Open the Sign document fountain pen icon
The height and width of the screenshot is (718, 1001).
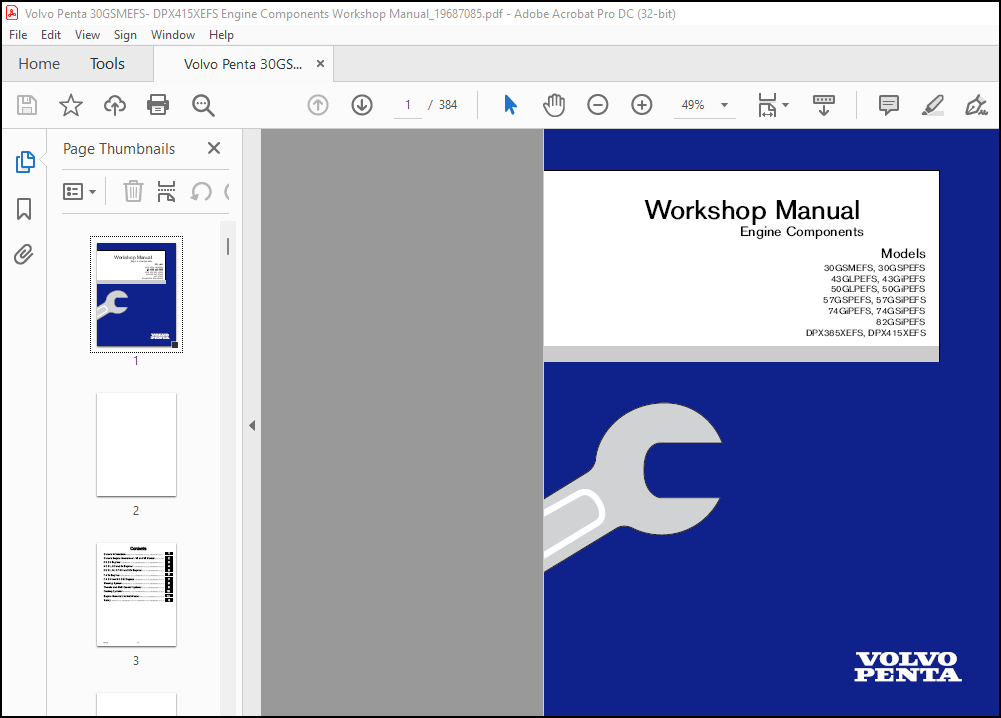[x=976, y=105]
